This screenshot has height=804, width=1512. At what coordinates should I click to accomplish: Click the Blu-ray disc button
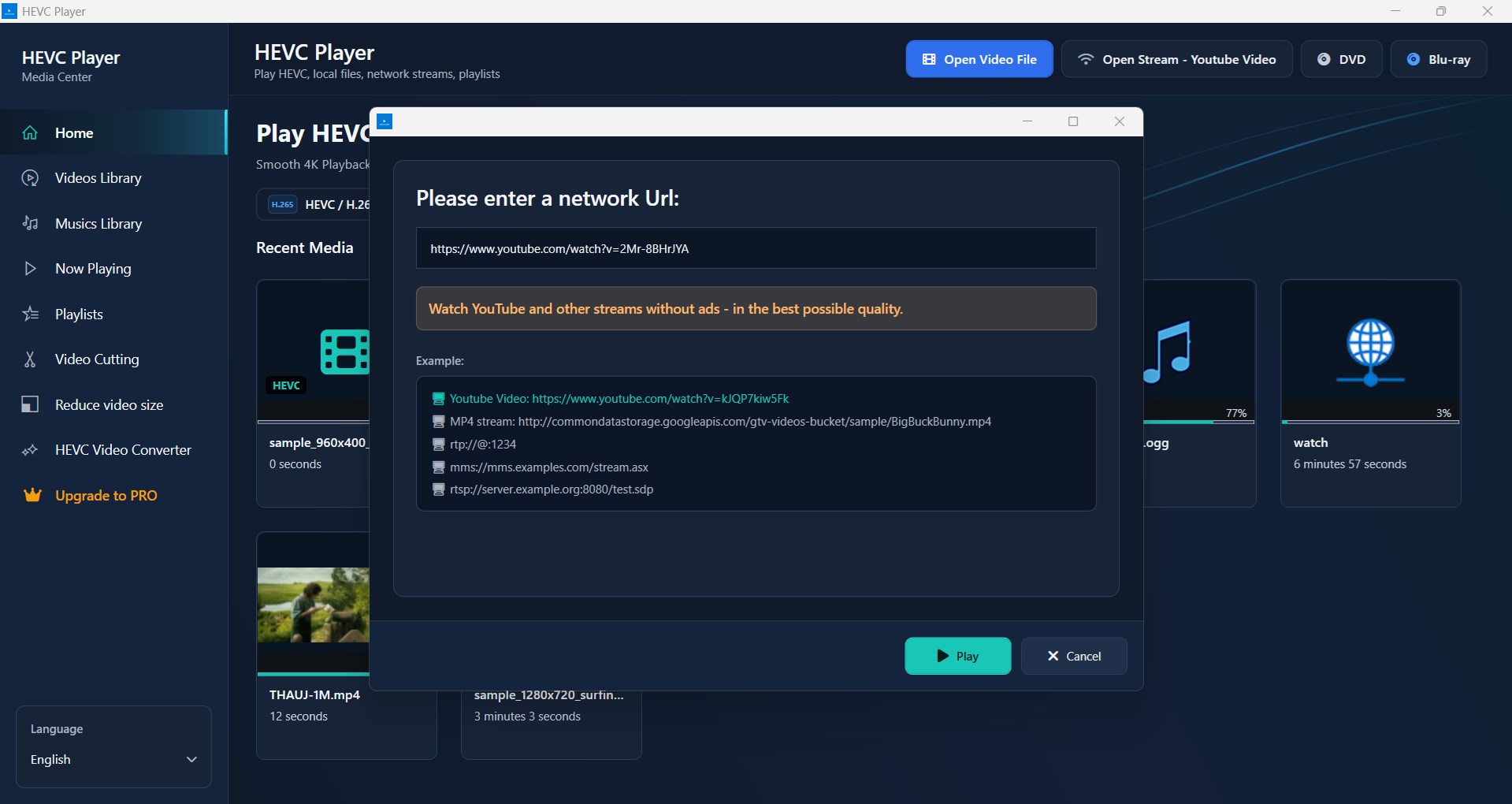click(x=1439, y=59)
